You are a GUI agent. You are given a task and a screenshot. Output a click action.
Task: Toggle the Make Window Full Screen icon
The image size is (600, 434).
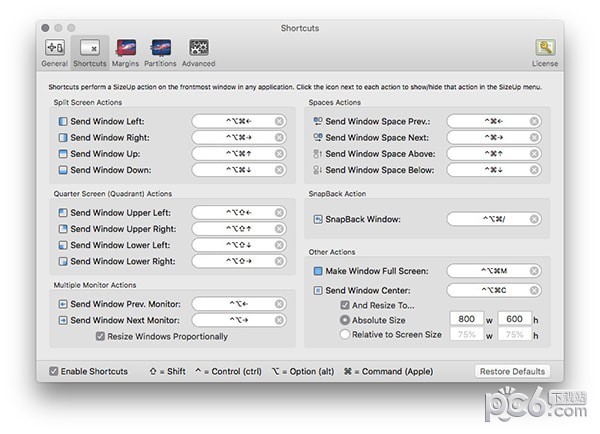(x=318, y=271)
